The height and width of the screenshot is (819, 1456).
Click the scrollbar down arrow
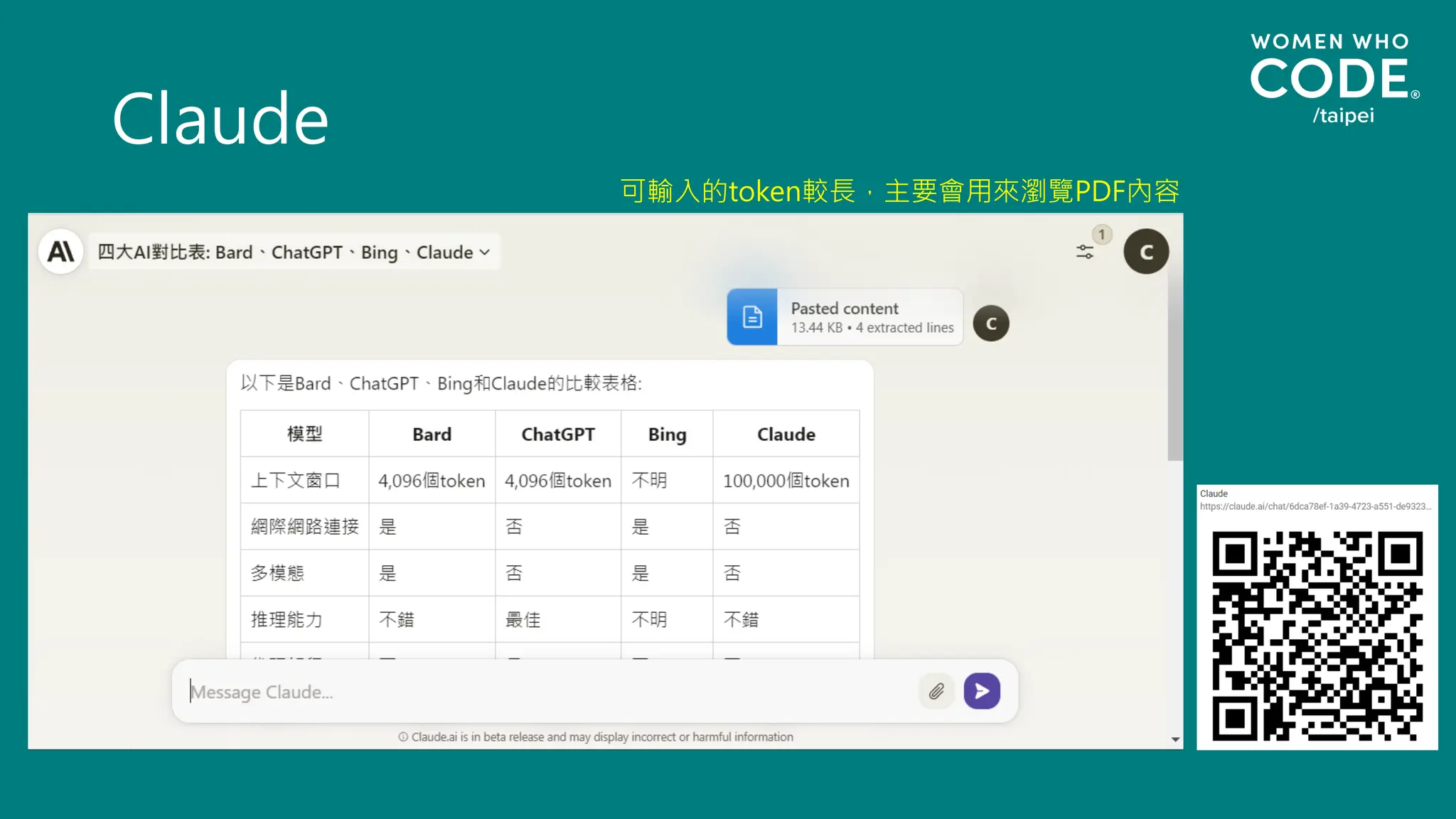pyautogui.click(x=1175, y=740)
